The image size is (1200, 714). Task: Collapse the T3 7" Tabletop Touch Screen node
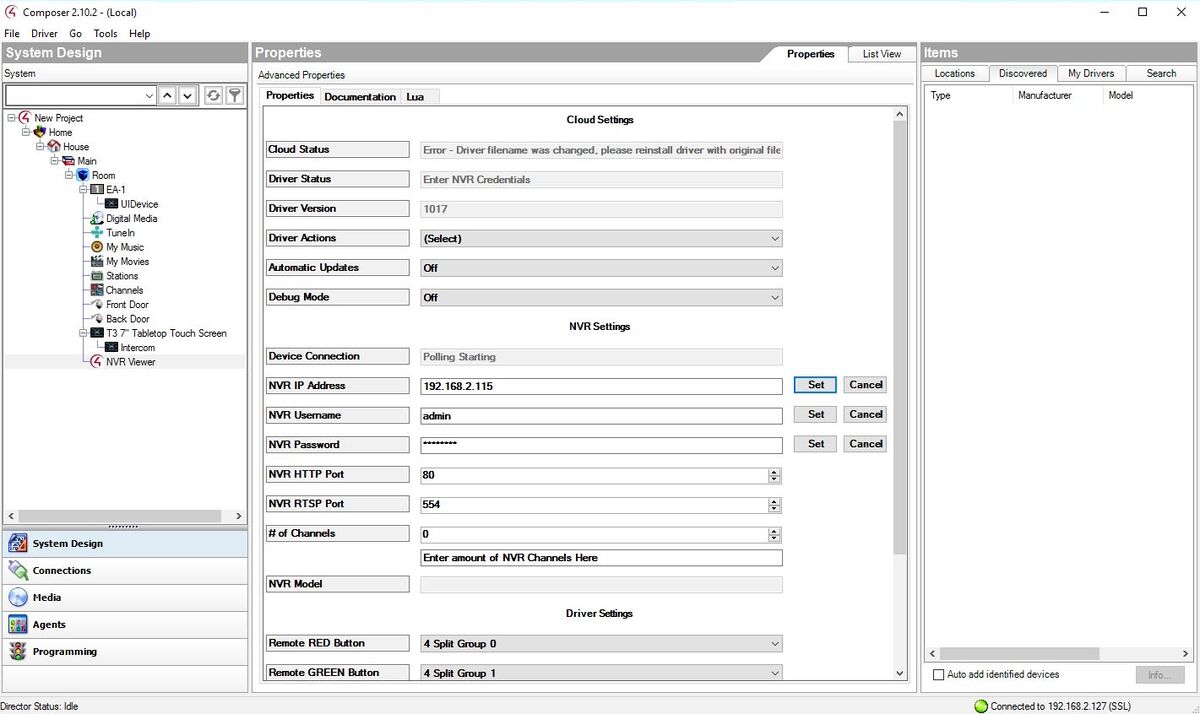pos(84,334)
